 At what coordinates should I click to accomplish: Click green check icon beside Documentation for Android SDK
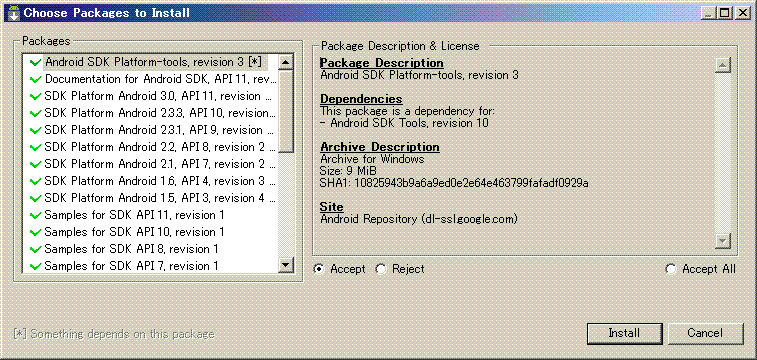coord(36,80)
